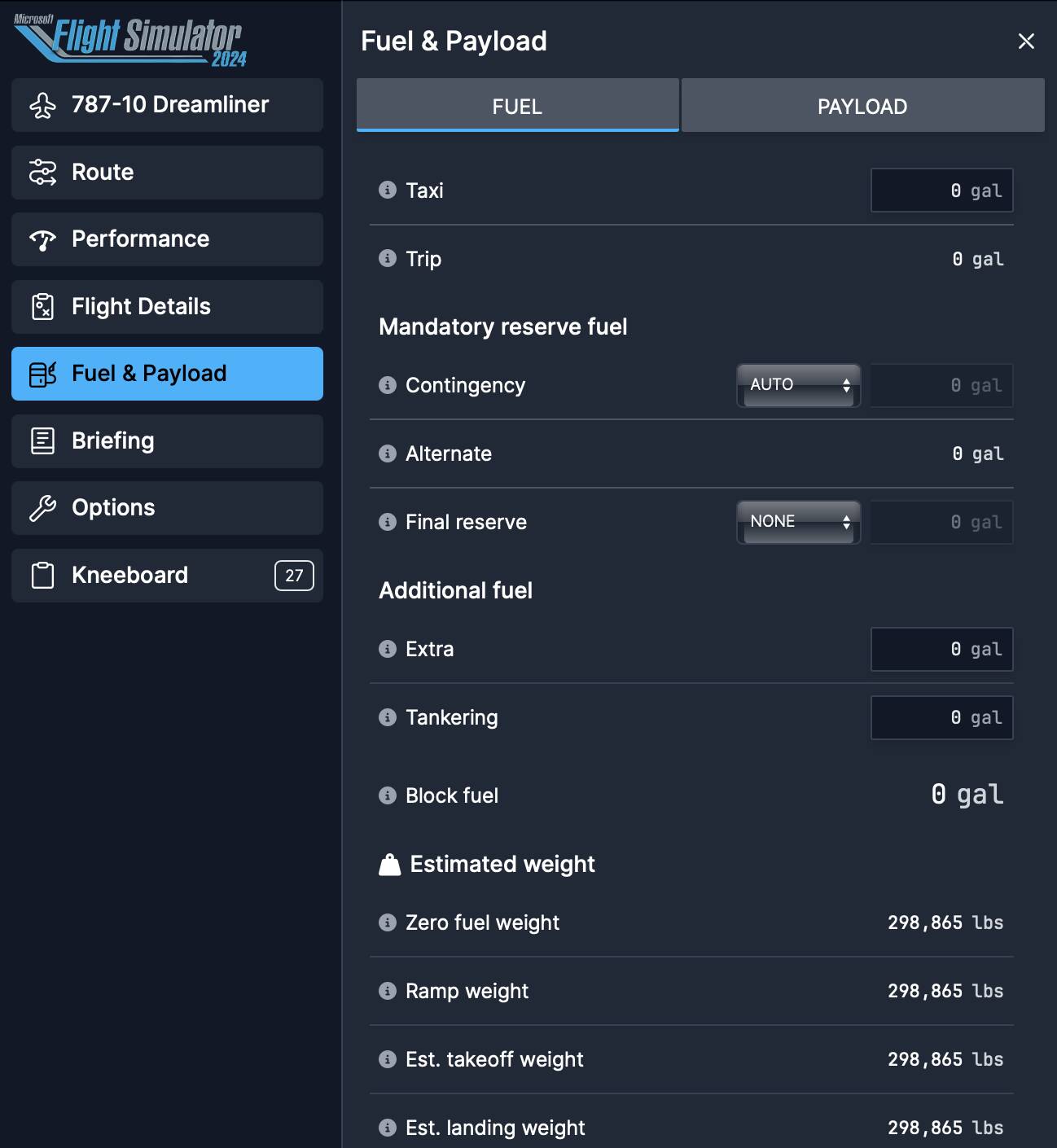Go to the Performance page
This screenshot has height=1148, width=1057.
pos(167,239)
